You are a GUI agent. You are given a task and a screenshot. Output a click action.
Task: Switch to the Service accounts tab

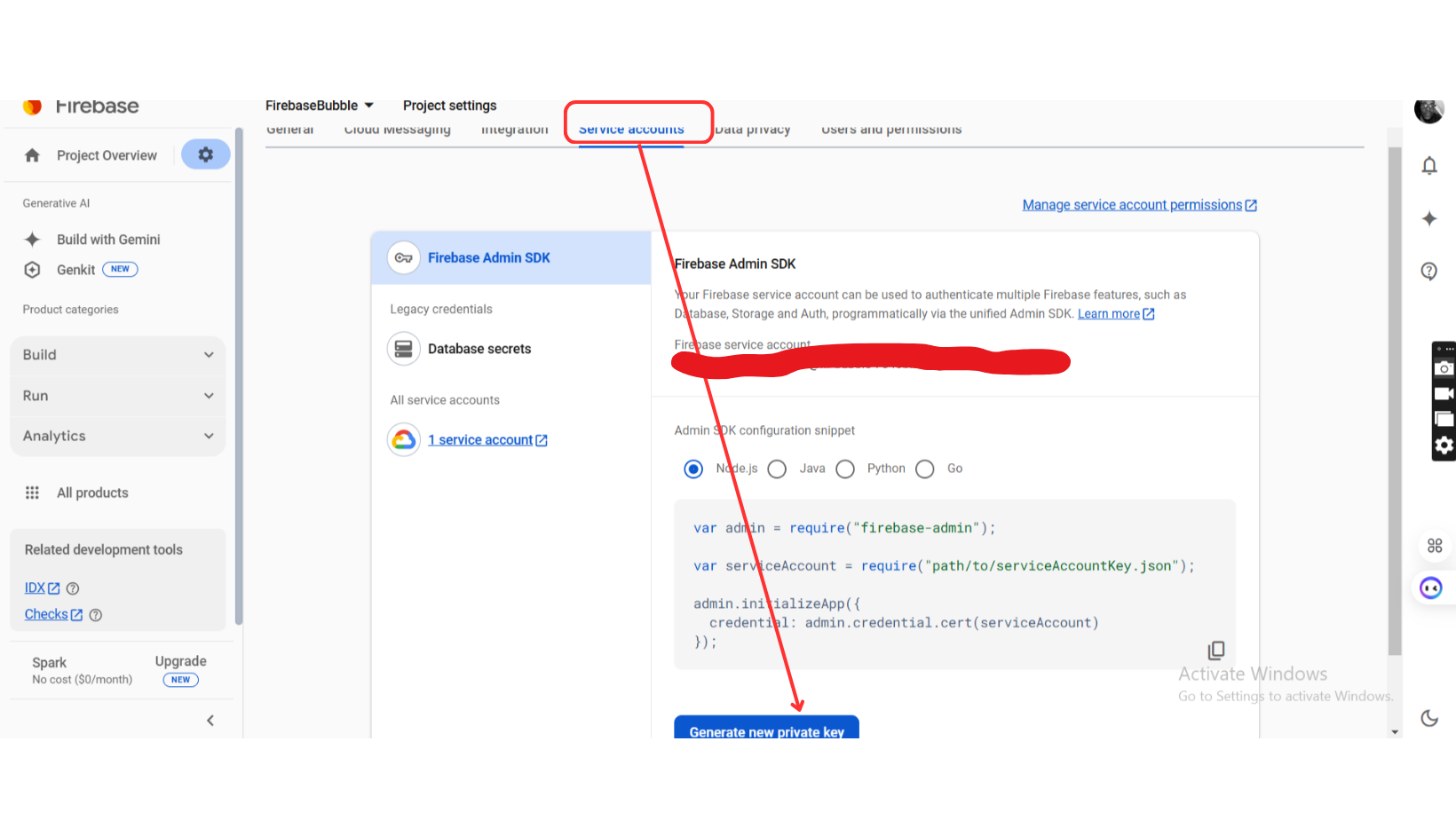tap(631, 130)
